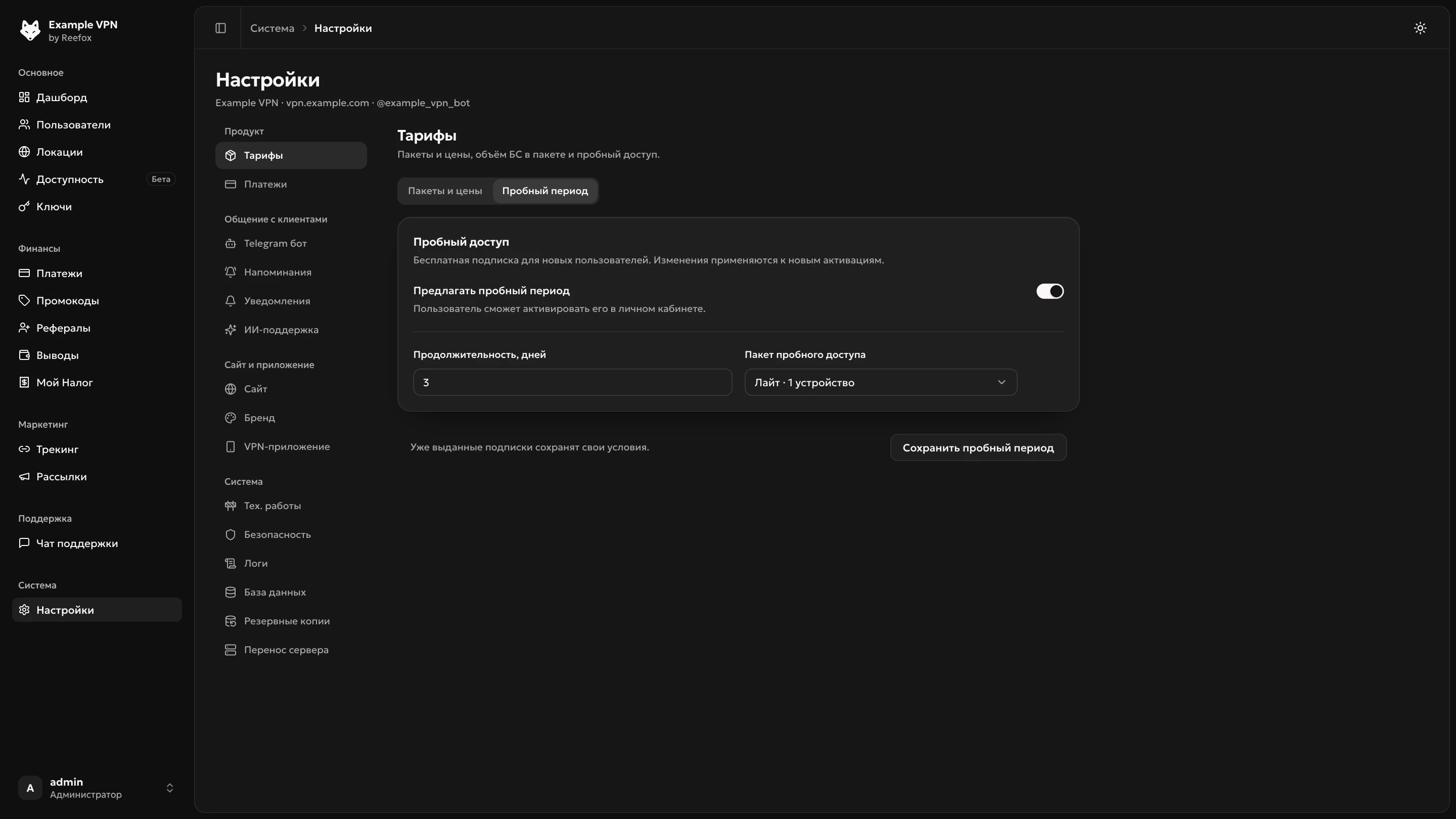Click Сохранить пробный период button

click(978, 447)
